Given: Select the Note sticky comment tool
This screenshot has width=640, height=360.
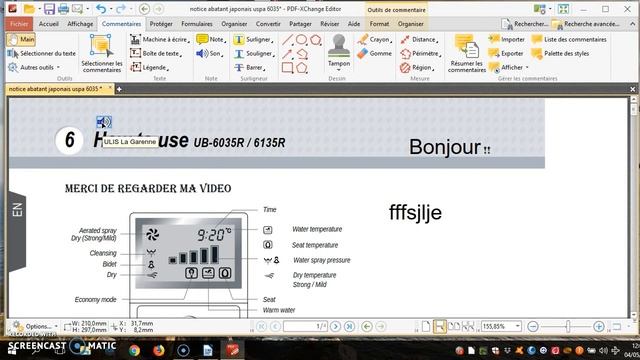Looking at the screenshot, I should [x=211, y=40].
